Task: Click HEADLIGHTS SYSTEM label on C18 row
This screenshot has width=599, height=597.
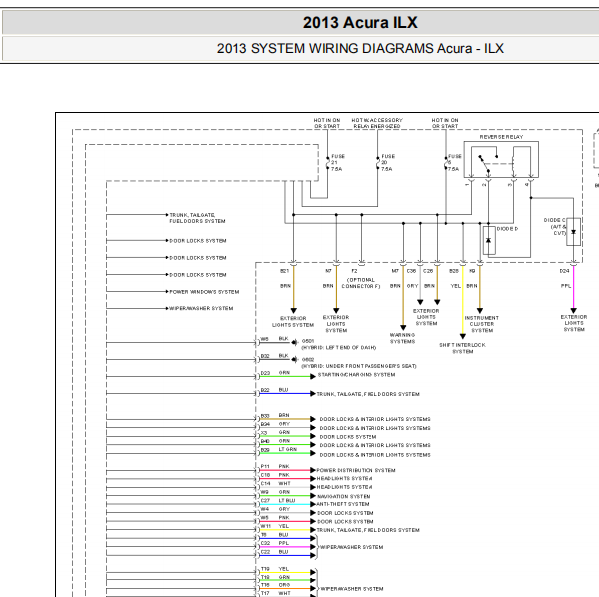Action: tap(344, 478)
